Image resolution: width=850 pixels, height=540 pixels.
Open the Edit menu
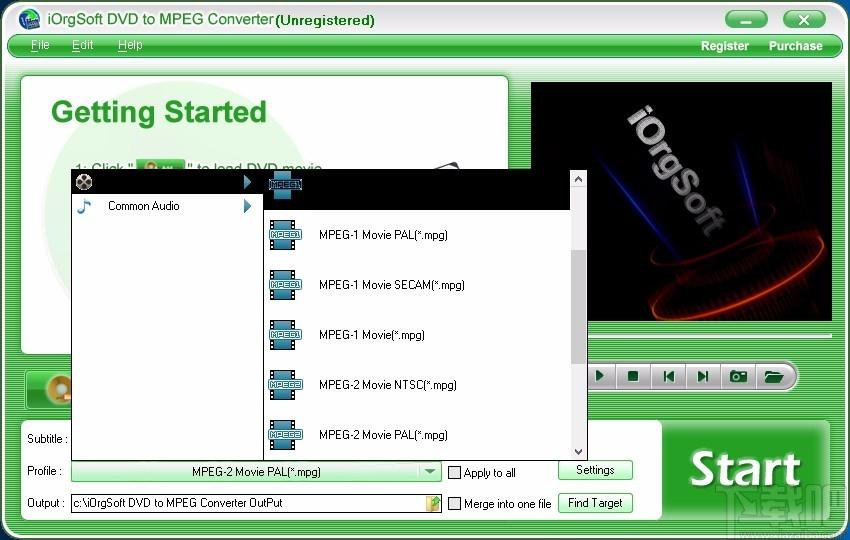pos(82,45)
